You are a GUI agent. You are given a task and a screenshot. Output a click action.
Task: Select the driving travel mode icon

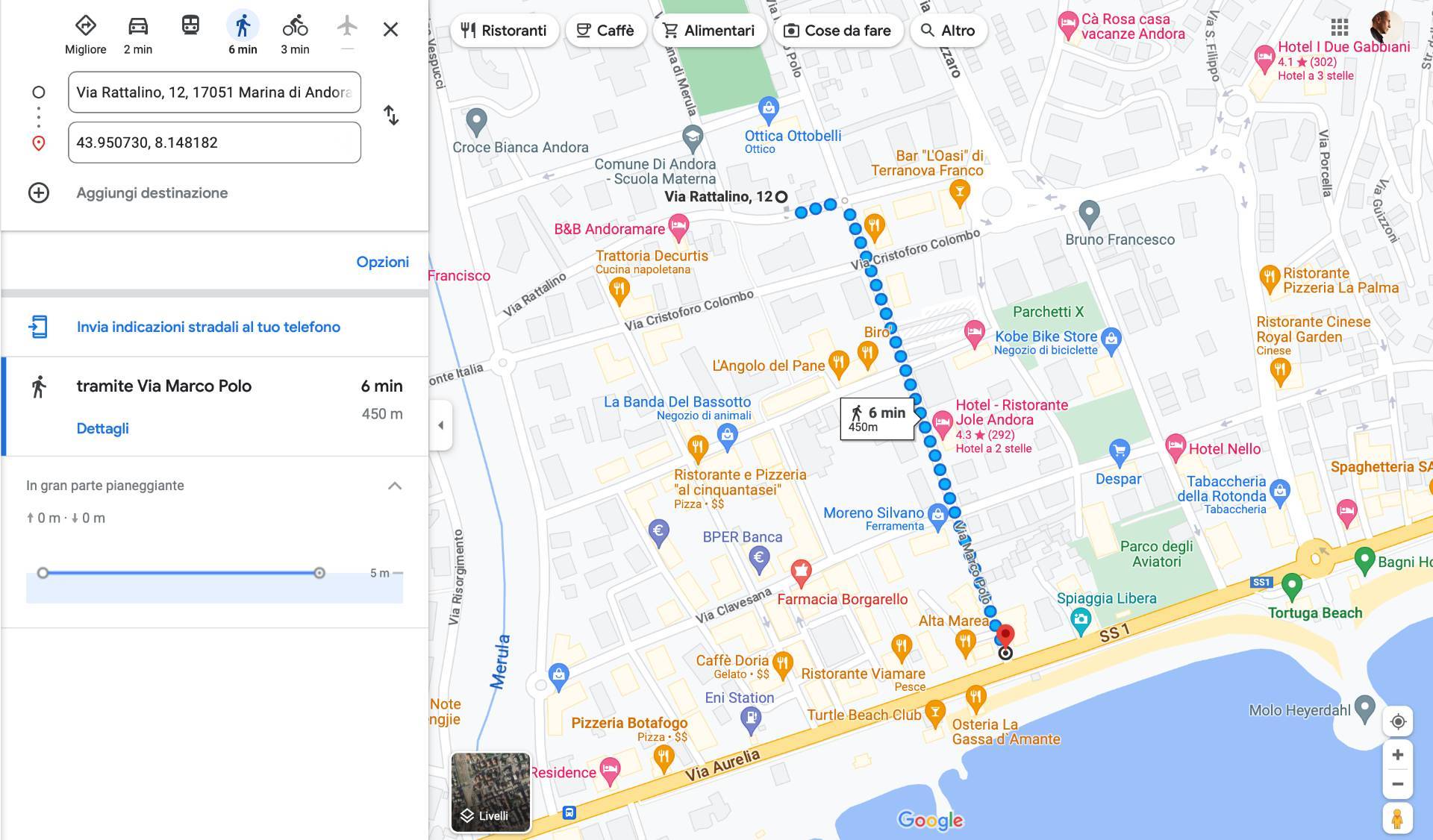click(138, 26)
